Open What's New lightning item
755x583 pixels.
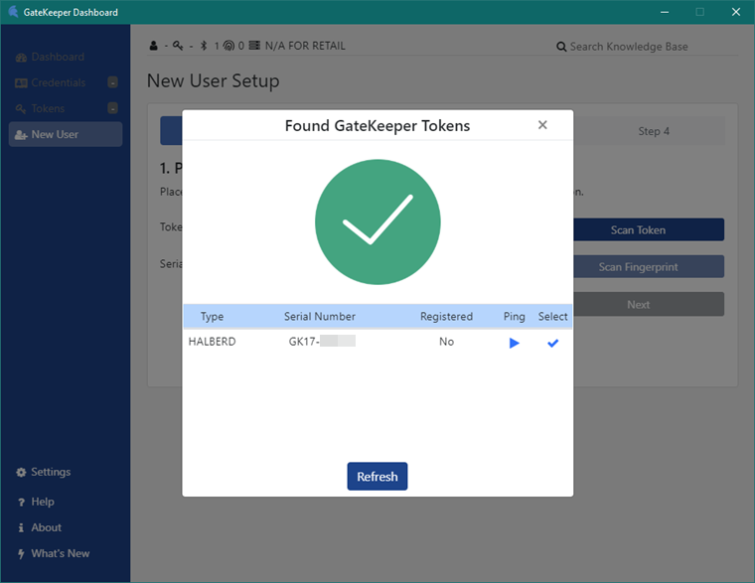[x=53, y=554]
